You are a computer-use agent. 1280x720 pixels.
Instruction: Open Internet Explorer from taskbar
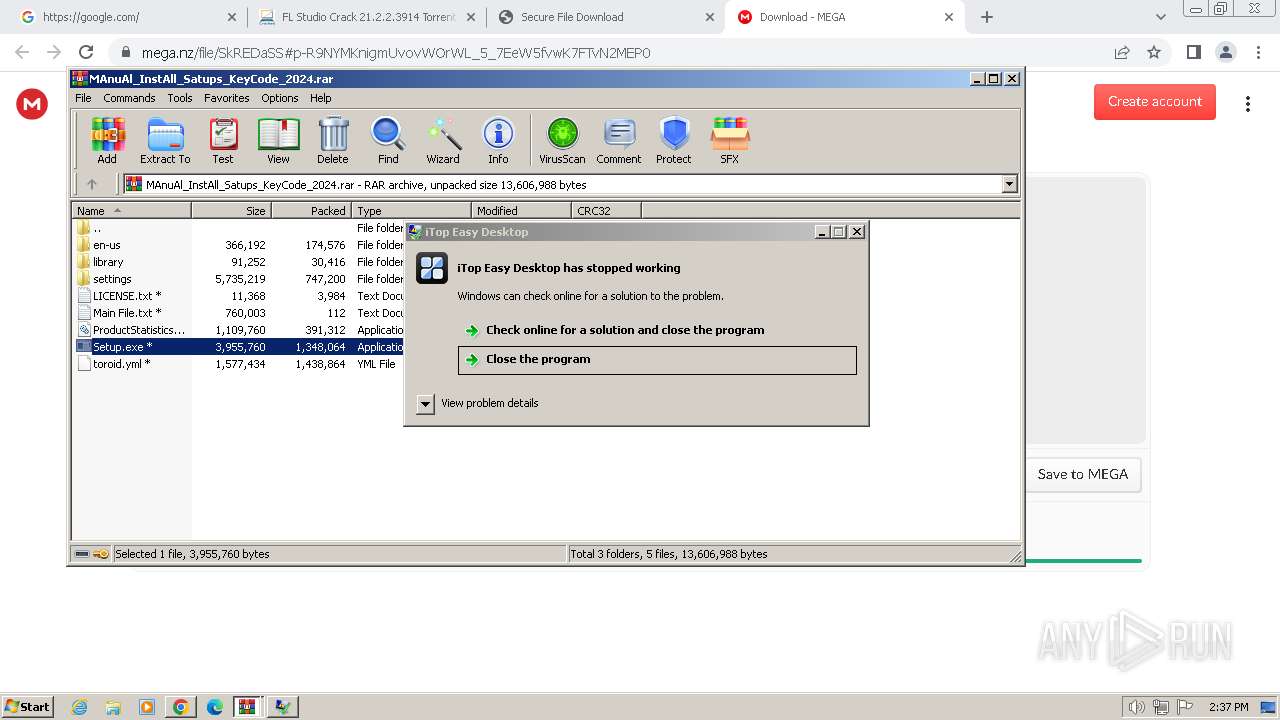[80, 707]
